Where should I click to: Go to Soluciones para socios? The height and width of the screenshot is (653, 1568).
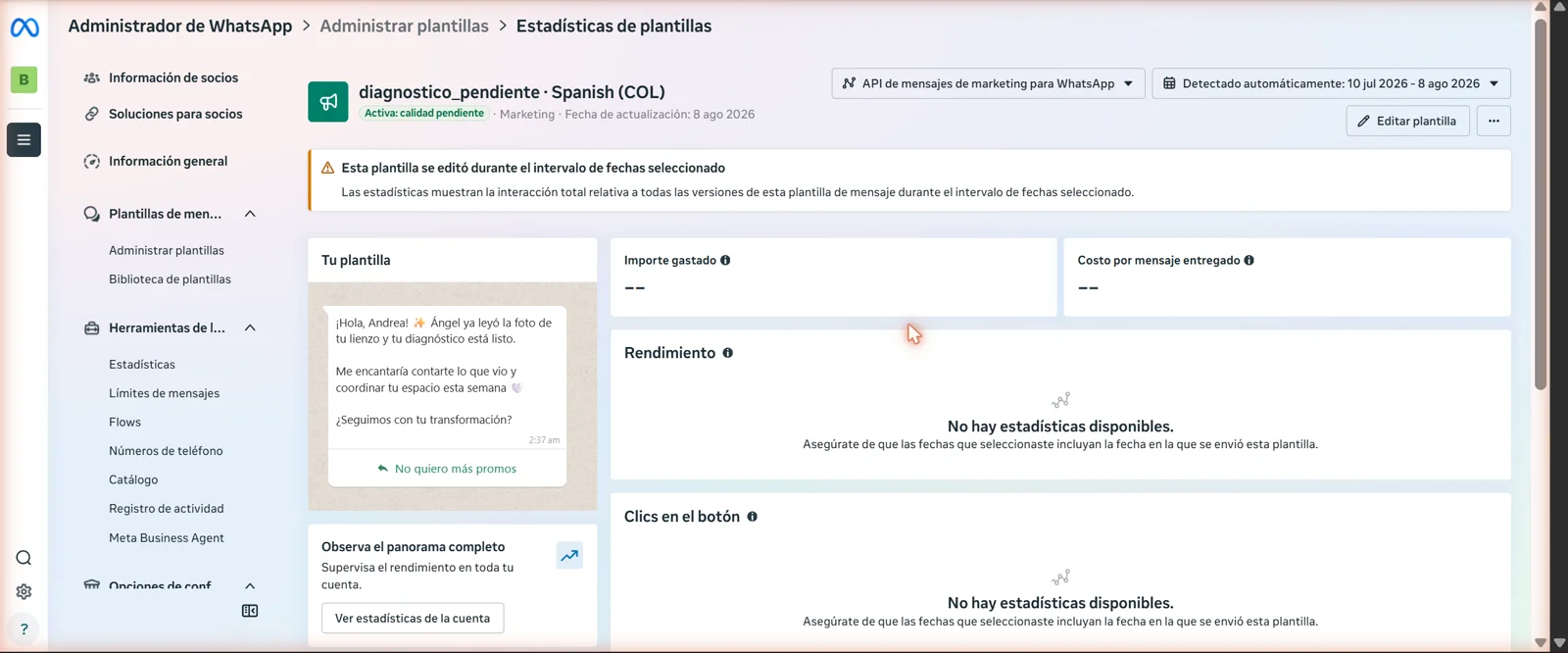click(x=175, y=114)
